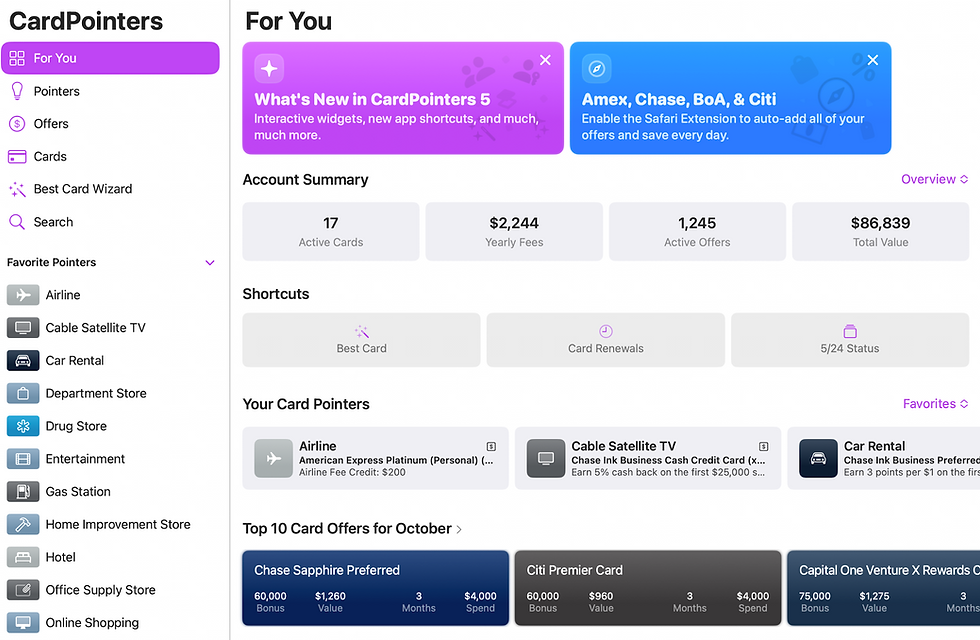Open the Favorites dropdown for Card Pointers
The image size is (980, 640).
click(935, 404)
